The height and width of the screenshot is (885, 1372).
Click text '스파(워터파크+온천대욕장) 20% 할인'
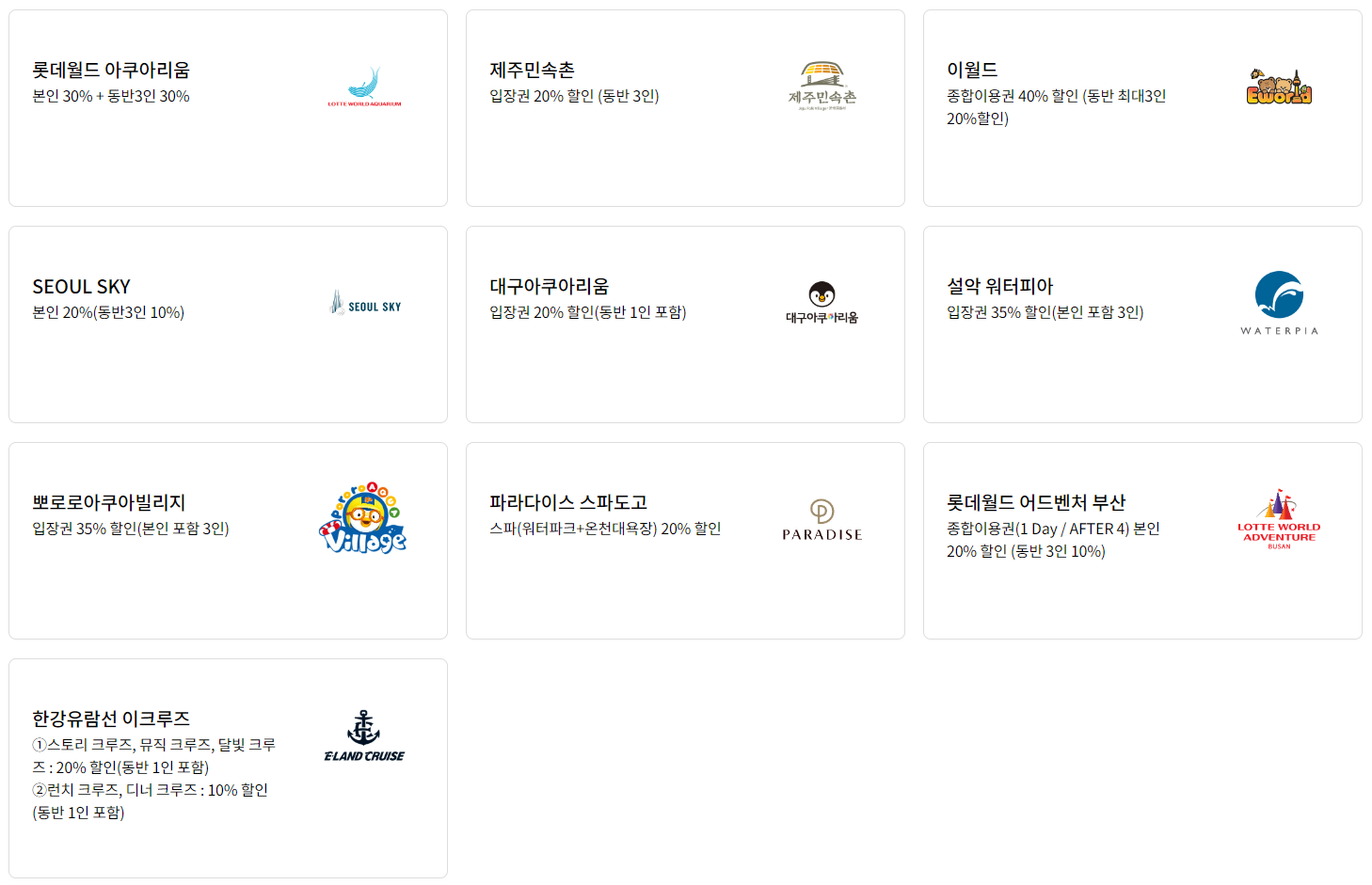point(605,529)
